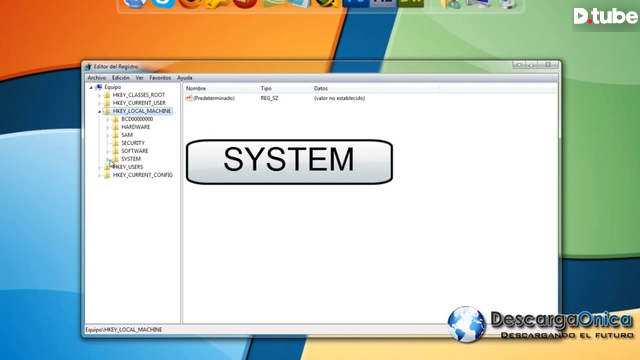This screenshot has height=360, width=640.
Task: Select the HARDWARE folder icon
Action: 116,127
